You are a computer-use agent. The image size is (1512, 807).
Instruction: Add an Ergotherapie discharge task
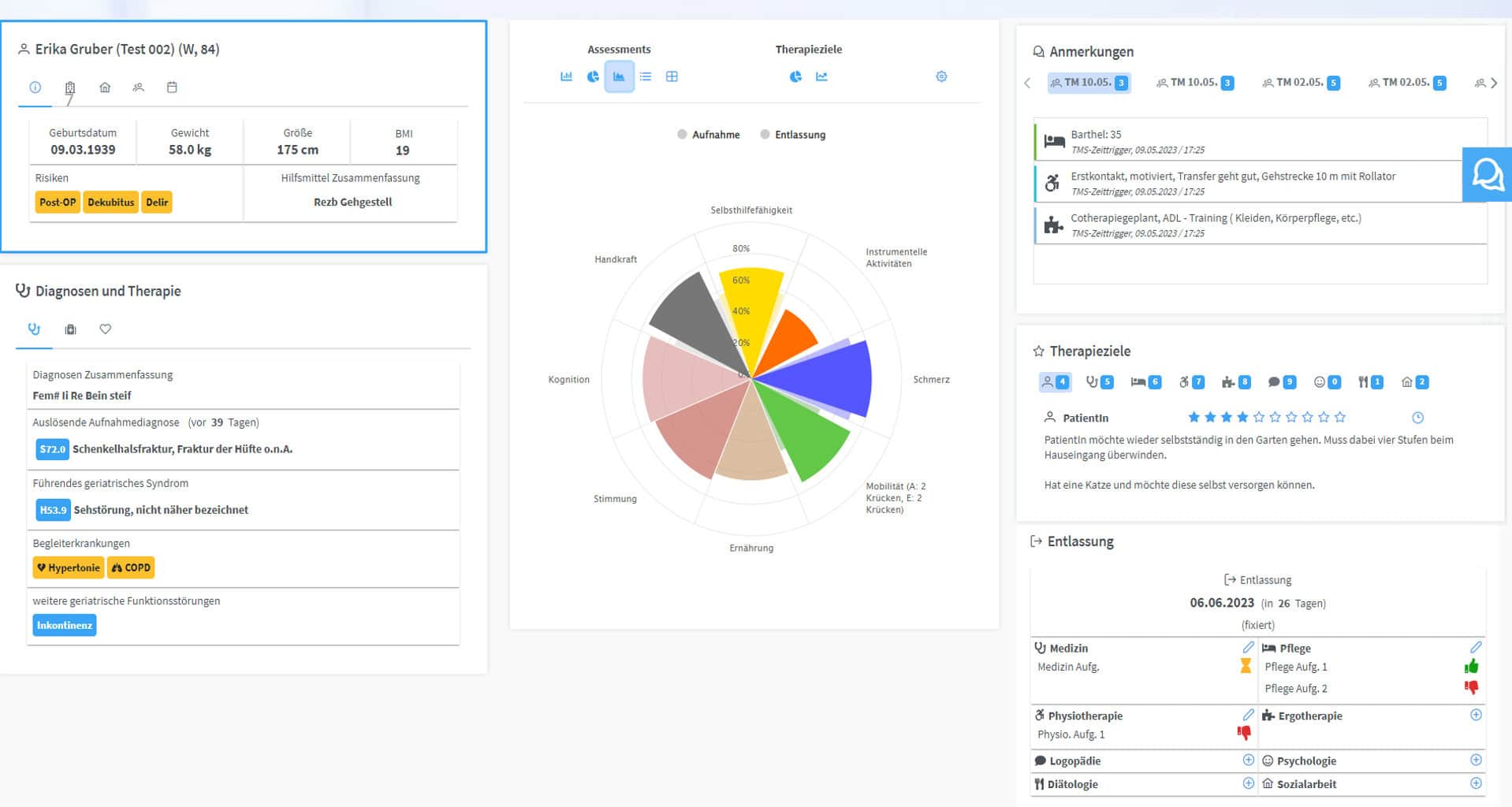click(1476, 715)
